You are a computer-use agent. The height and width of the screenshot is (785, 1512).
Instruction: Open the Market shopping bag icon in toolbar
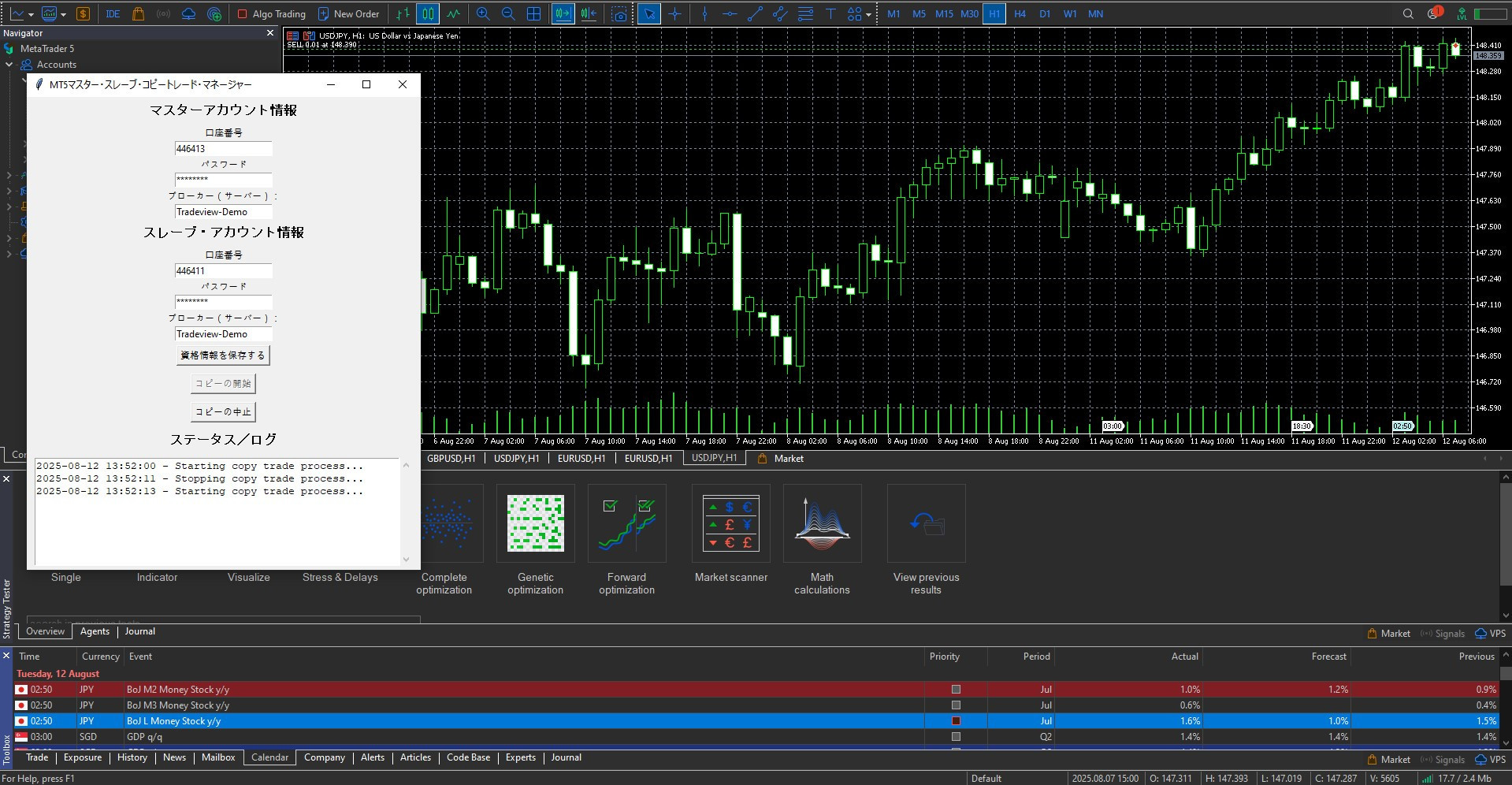coord(139,13)
